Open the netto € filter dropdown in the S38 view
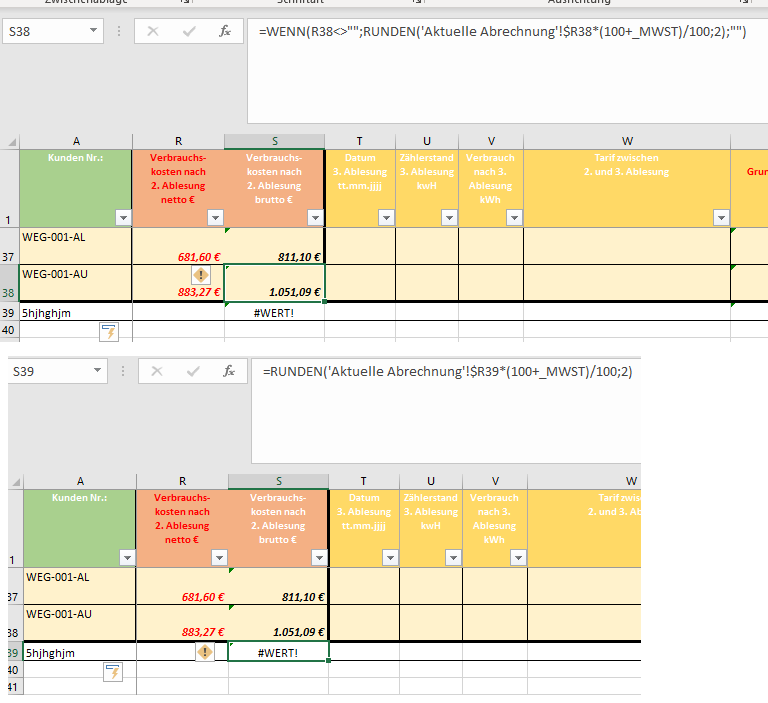The image size is (768, 703). (x=216, y=217)
